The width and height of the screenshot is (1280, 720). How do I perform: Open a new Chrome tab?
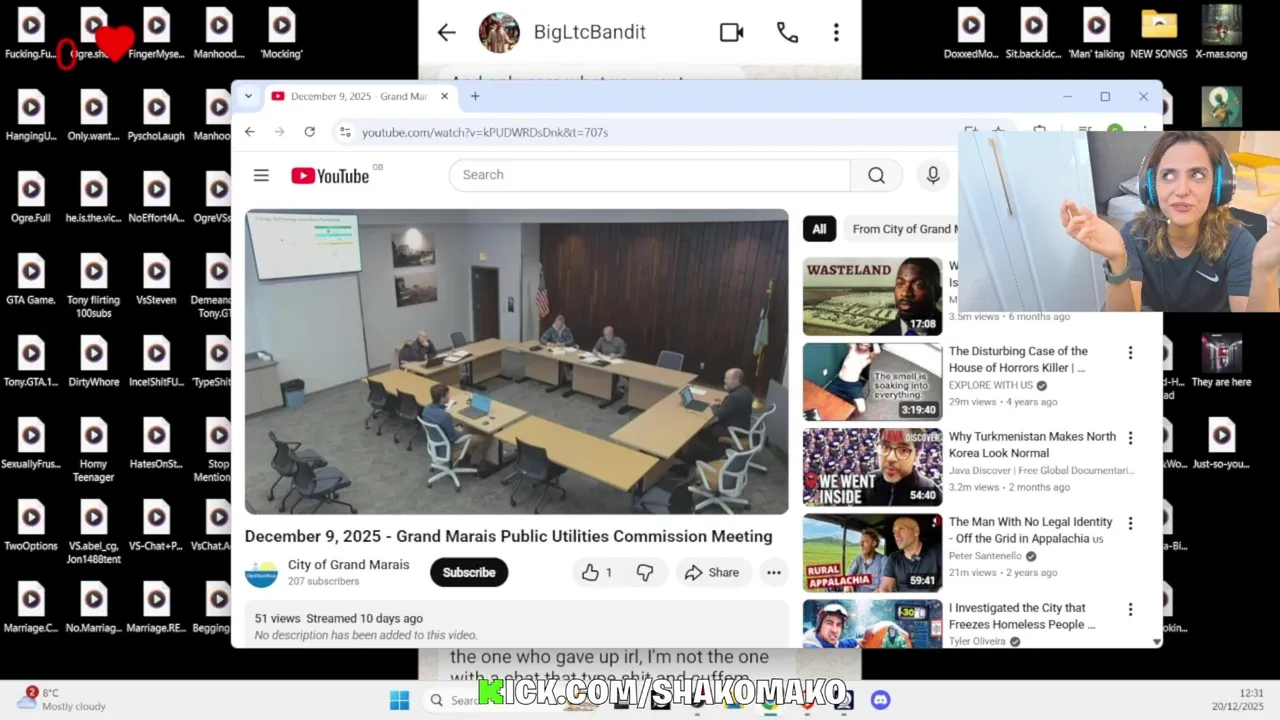point(475,96)
